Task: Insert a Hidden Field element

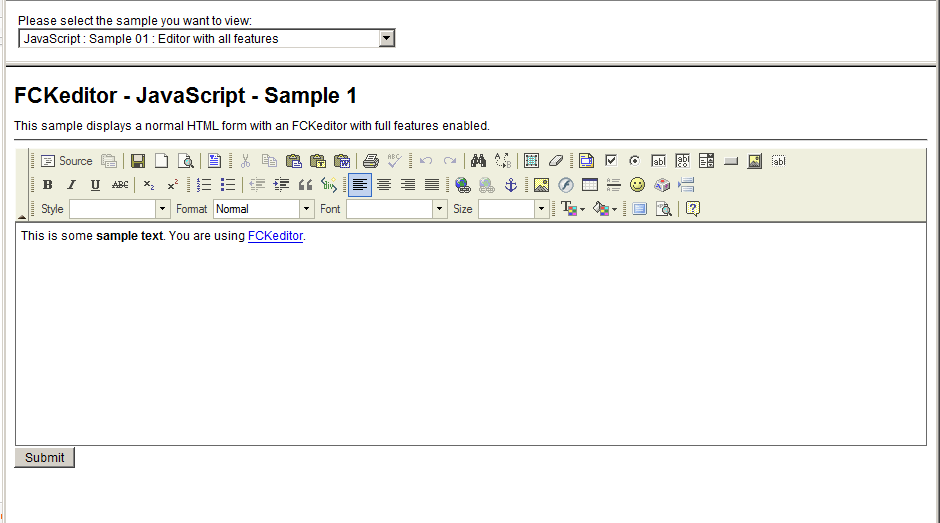Action: click(778, 161)
